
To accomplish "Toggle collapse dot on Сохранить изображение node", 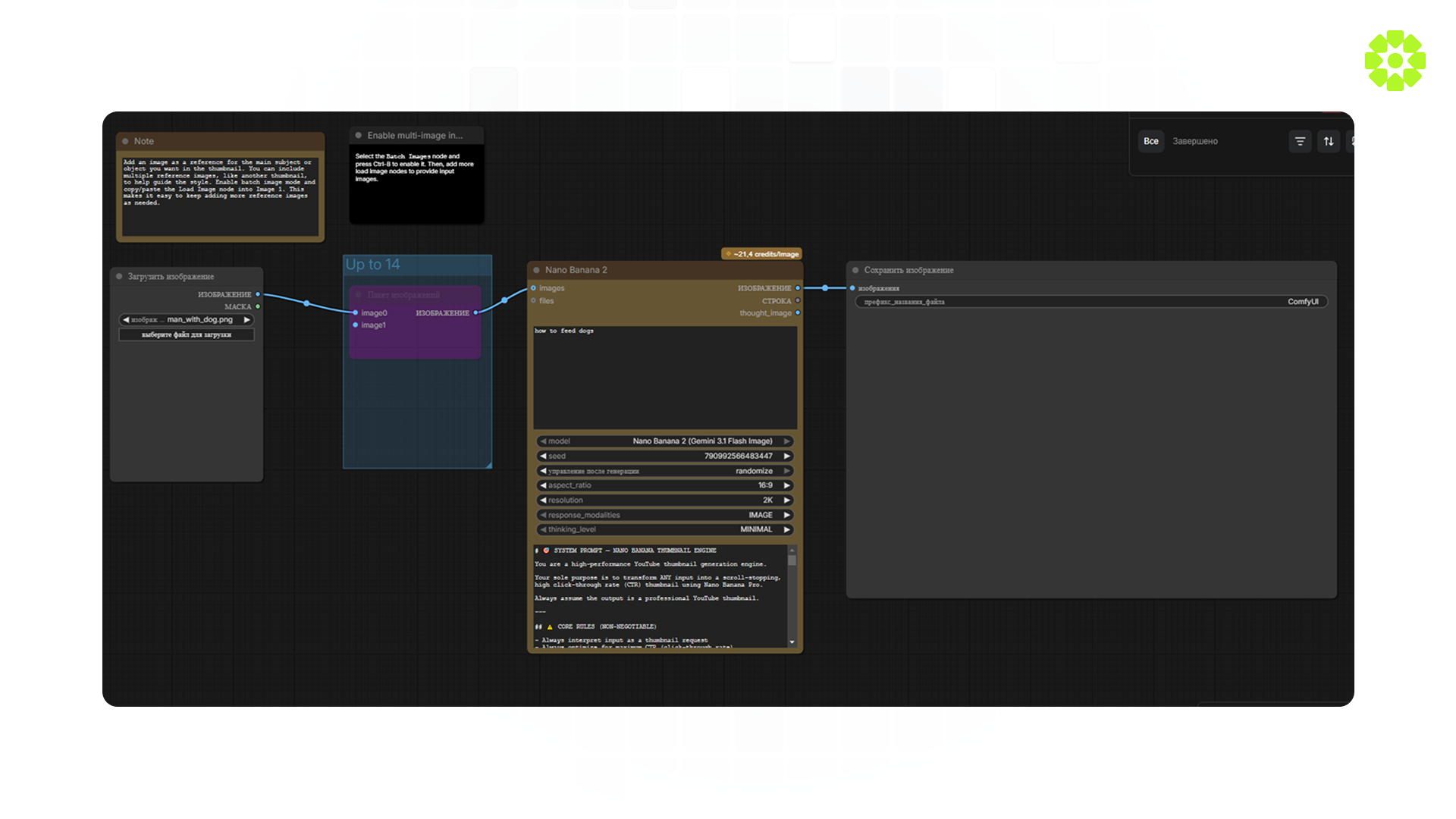I will pyautogui.click(x=855, y=270).
